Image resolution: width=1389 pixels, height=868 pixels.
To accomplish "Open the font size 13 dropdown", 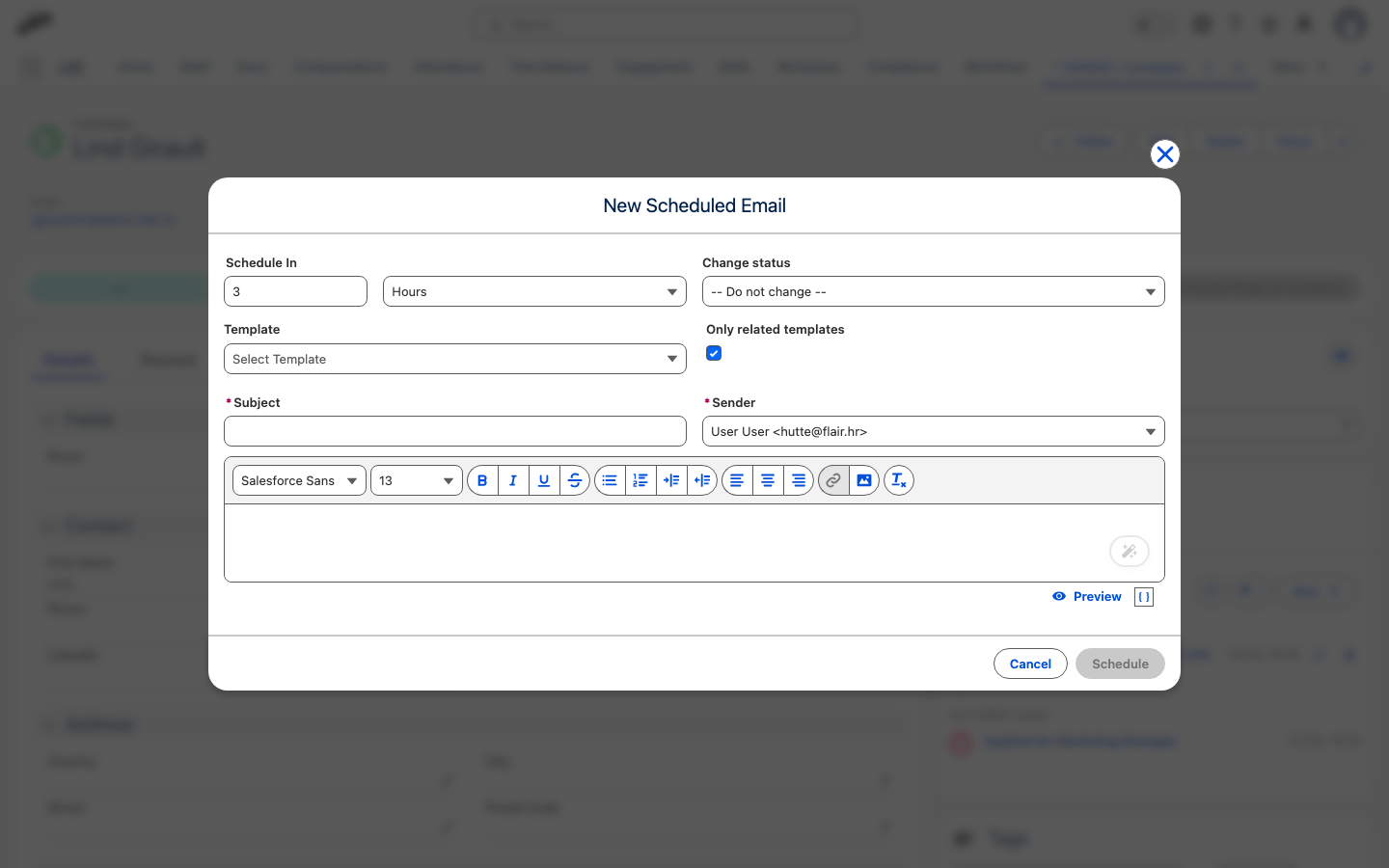I will coord(417,480).
